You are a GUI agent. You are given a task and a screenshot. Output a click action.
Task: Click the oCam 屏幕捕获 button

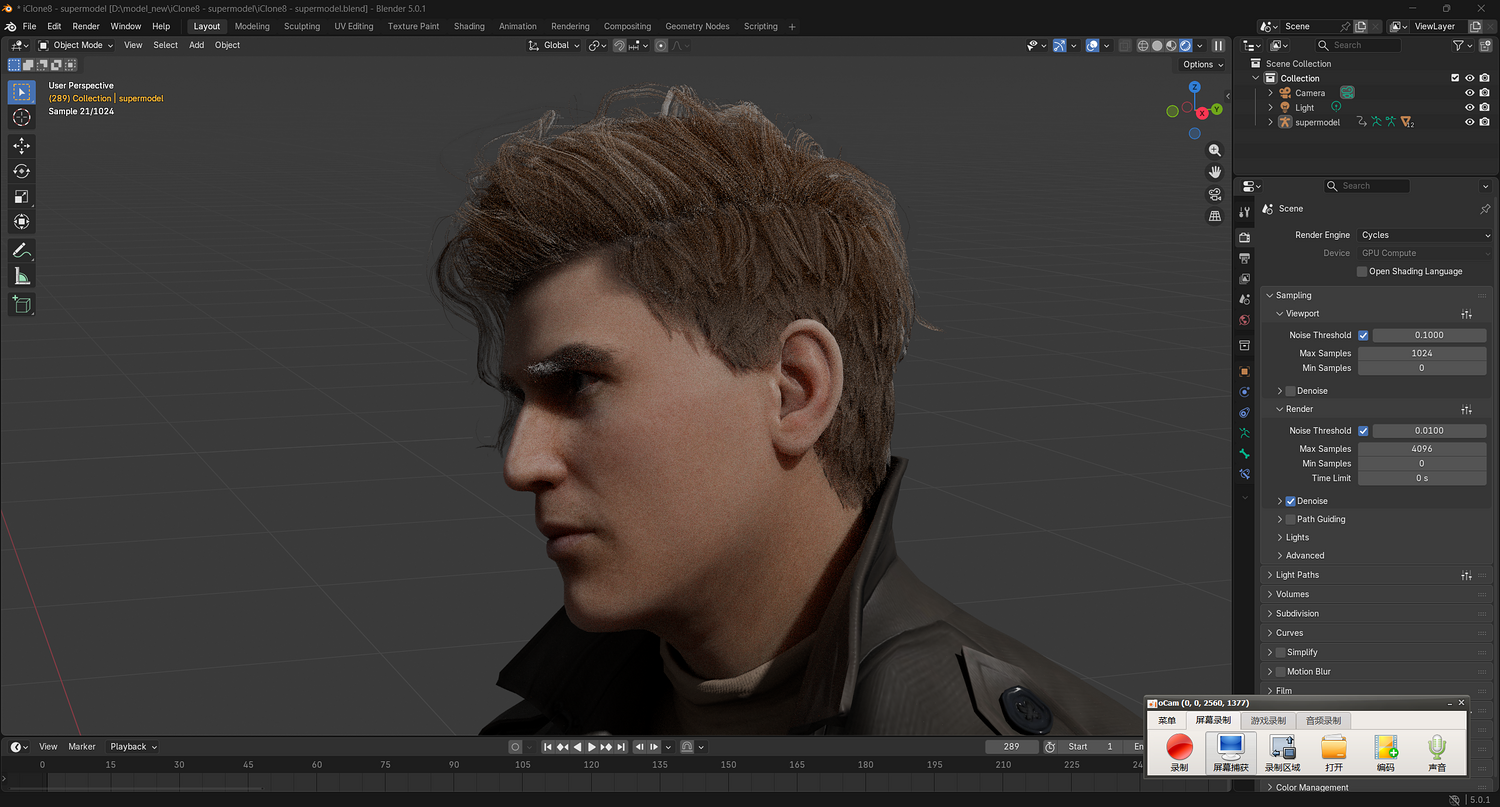click(x=1230, y=753)
